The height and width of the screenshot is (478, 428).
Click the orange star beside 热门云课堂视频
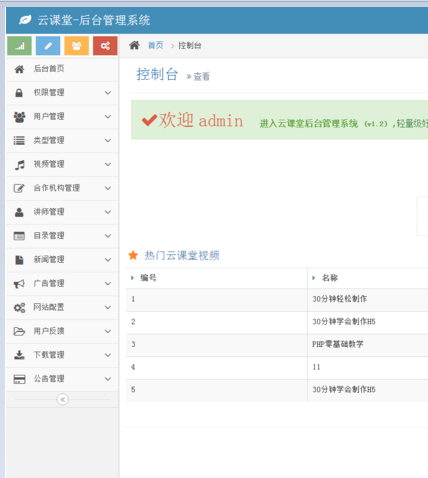(133, 255)
